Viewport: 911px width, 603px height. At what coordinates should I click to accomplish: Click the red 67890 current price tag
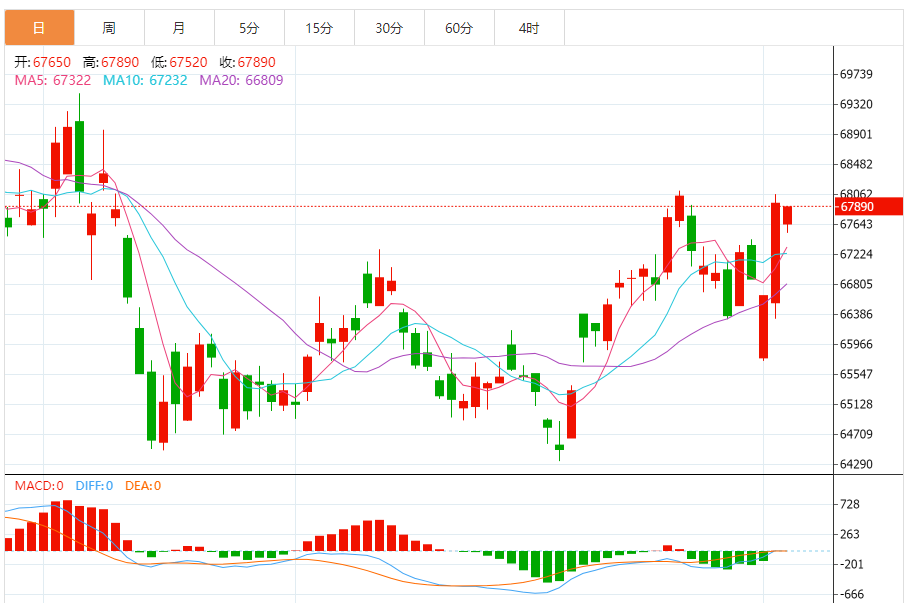[869, 207]
